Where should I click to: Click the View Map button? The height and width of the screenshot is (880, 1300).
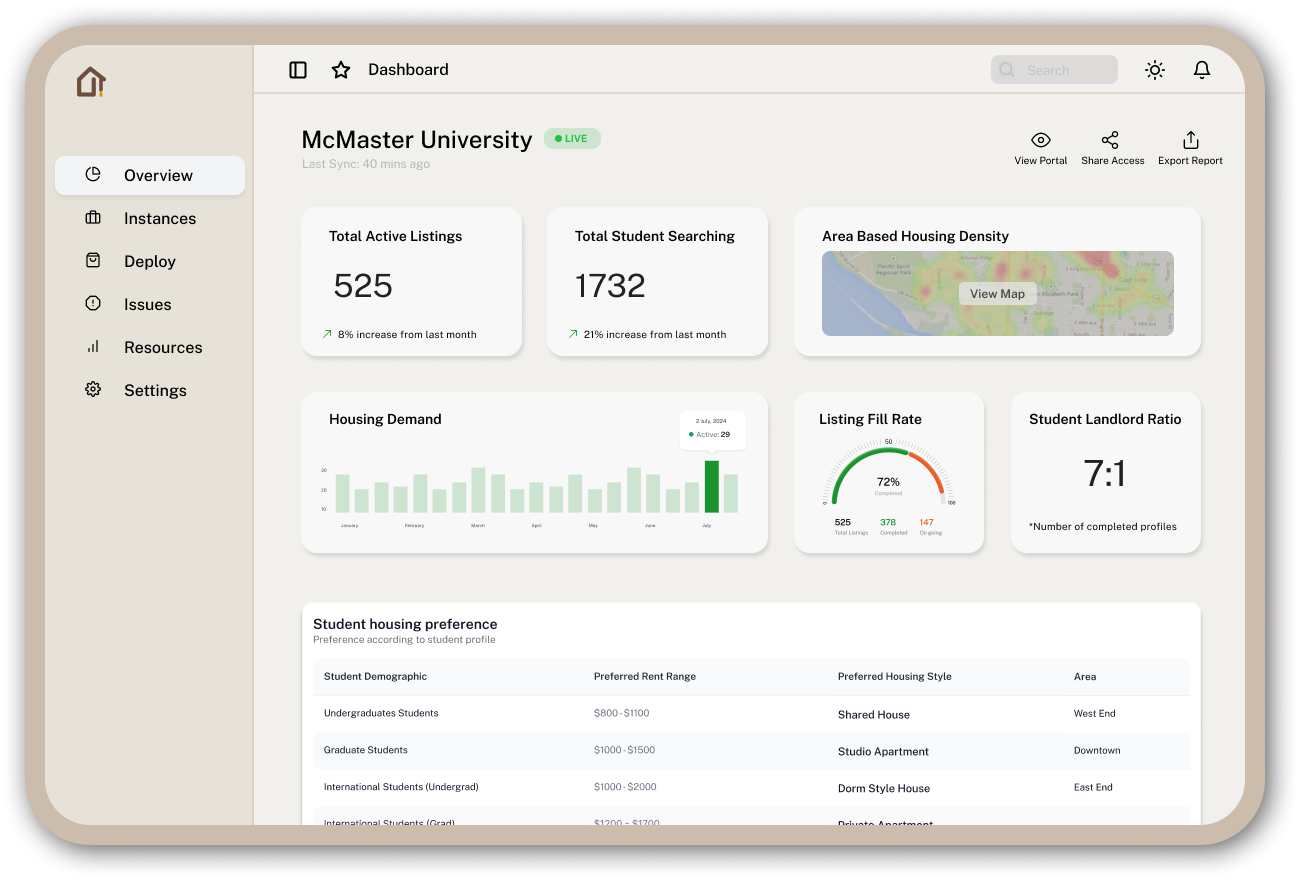pyautogui.click(x=997, y=294)
